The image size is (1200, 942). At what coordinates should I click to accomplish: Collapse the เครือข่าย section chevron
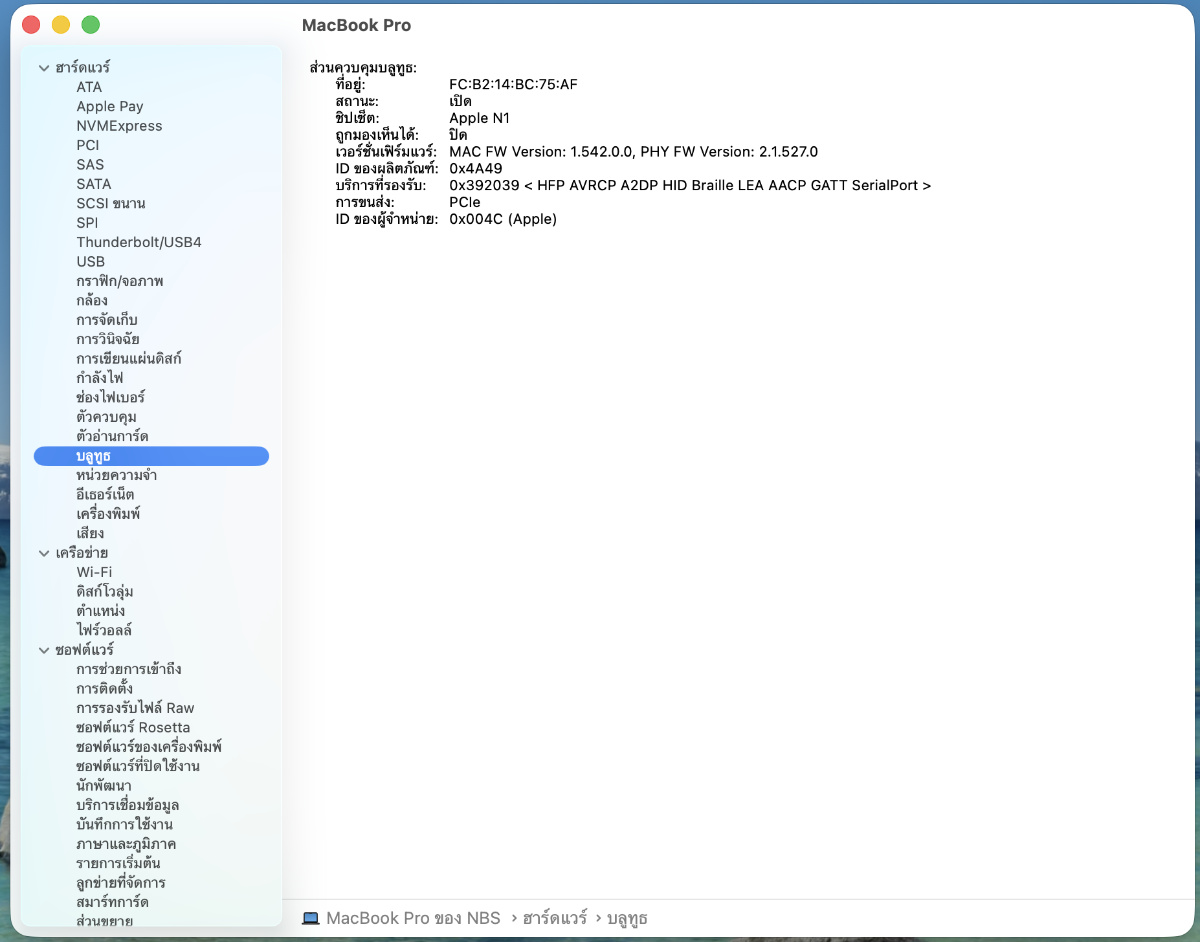pyautogui.click(x=43, y=553)
